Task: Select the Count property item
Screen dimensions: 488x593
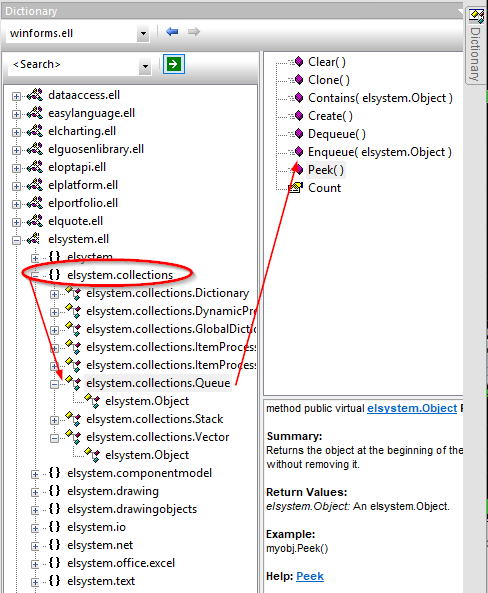Action: pos(324,188)
